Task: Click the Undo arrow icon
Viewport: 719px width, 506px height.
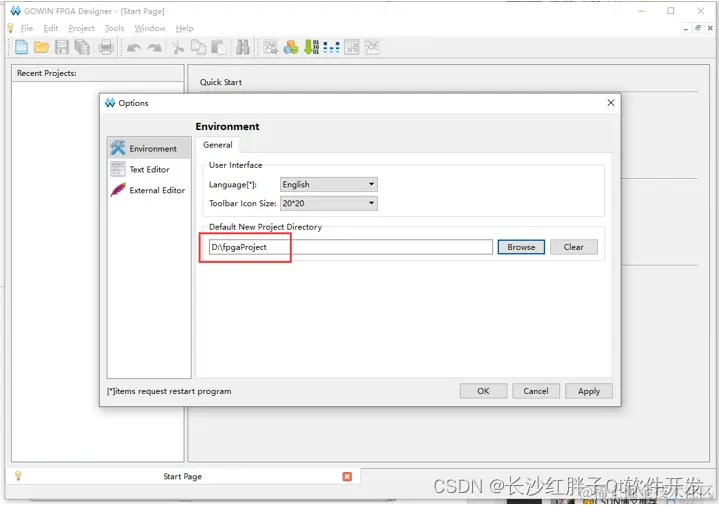Action: [x=133, y=48]
